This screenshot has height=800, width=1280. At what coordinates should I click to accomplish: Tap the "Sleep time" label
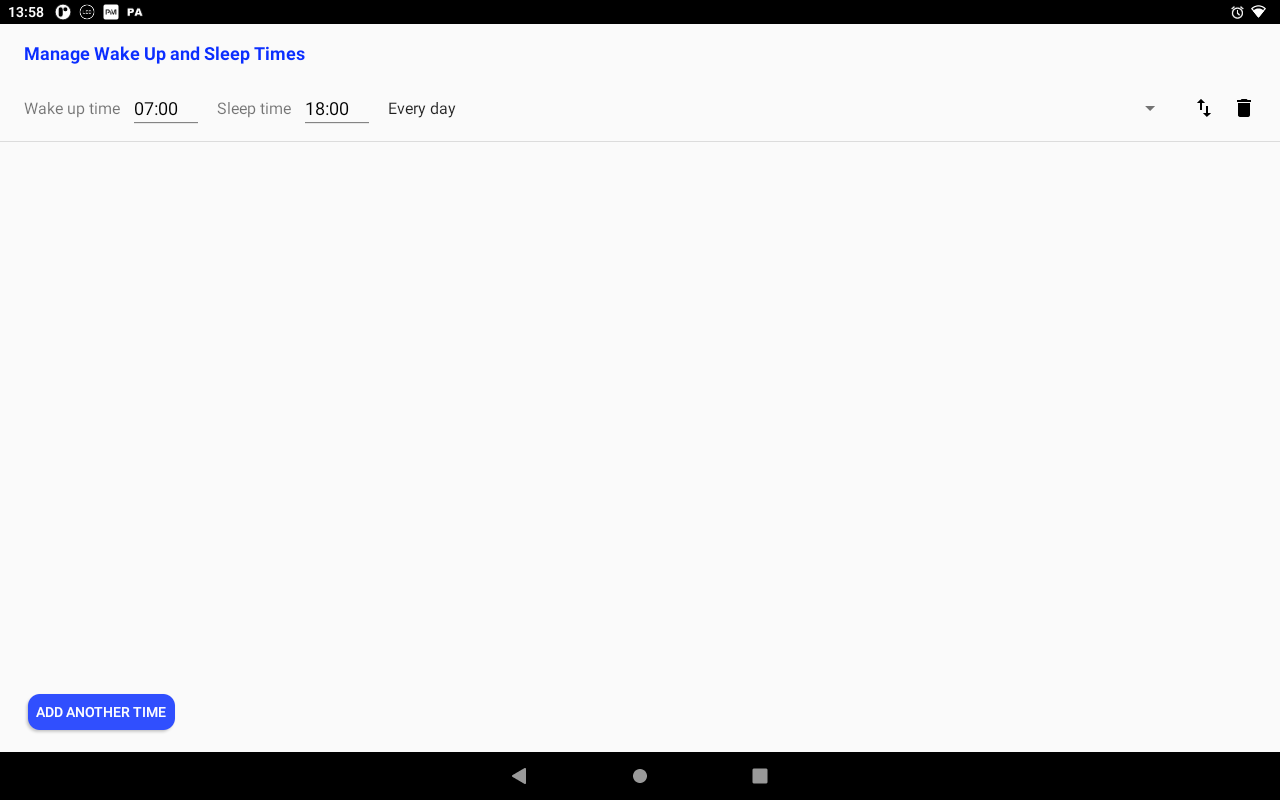point(254,109)
